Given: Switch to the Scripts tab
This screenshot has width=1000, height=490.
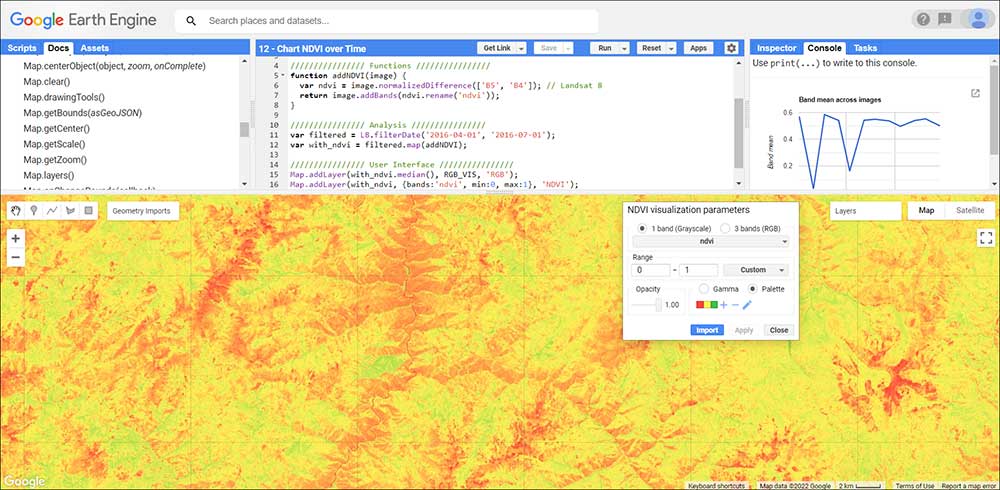Looking at the screenshot, I should 22,48.
